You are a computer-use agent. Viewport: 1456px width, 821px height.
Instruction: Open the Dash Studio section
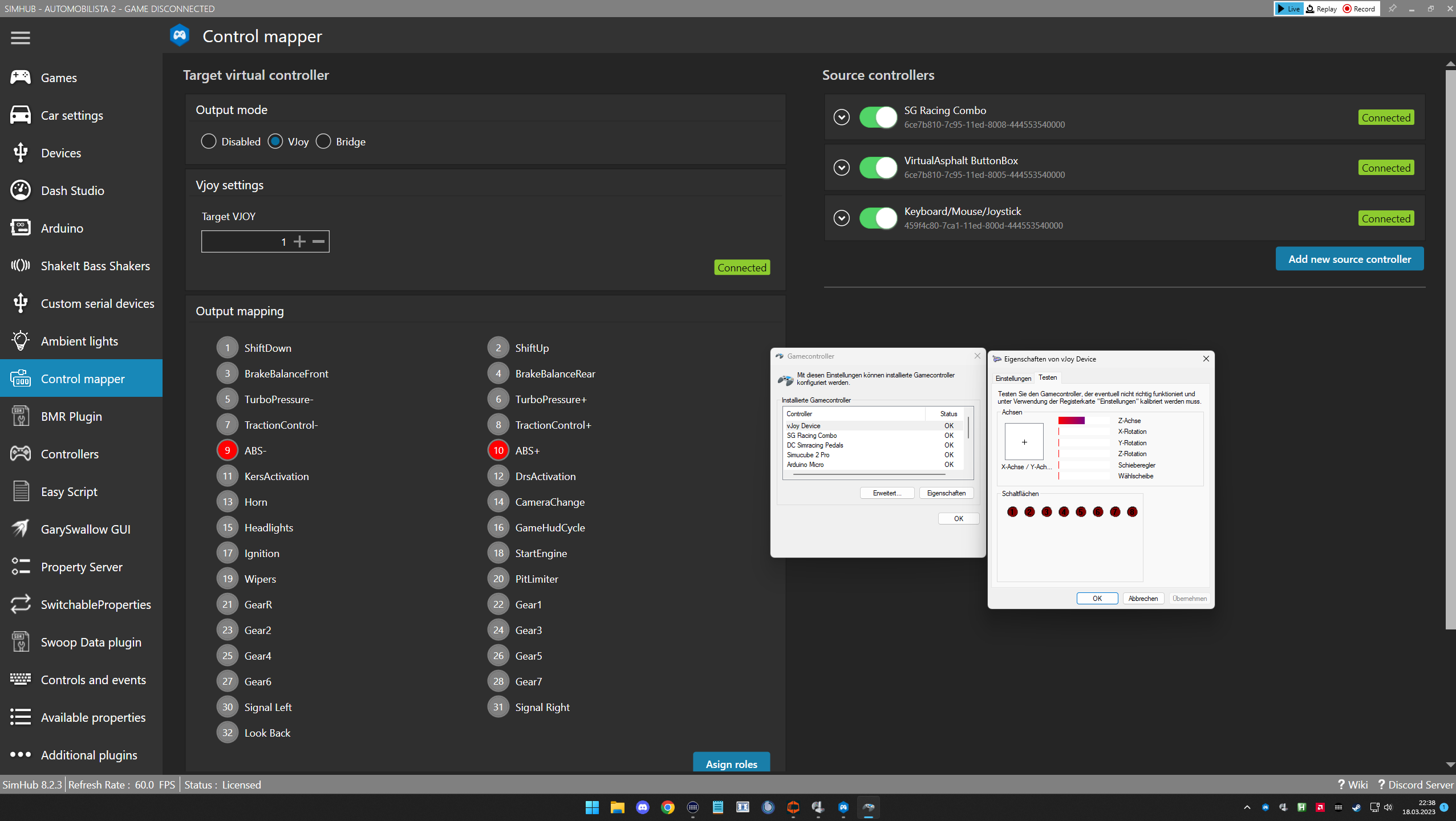72,190
